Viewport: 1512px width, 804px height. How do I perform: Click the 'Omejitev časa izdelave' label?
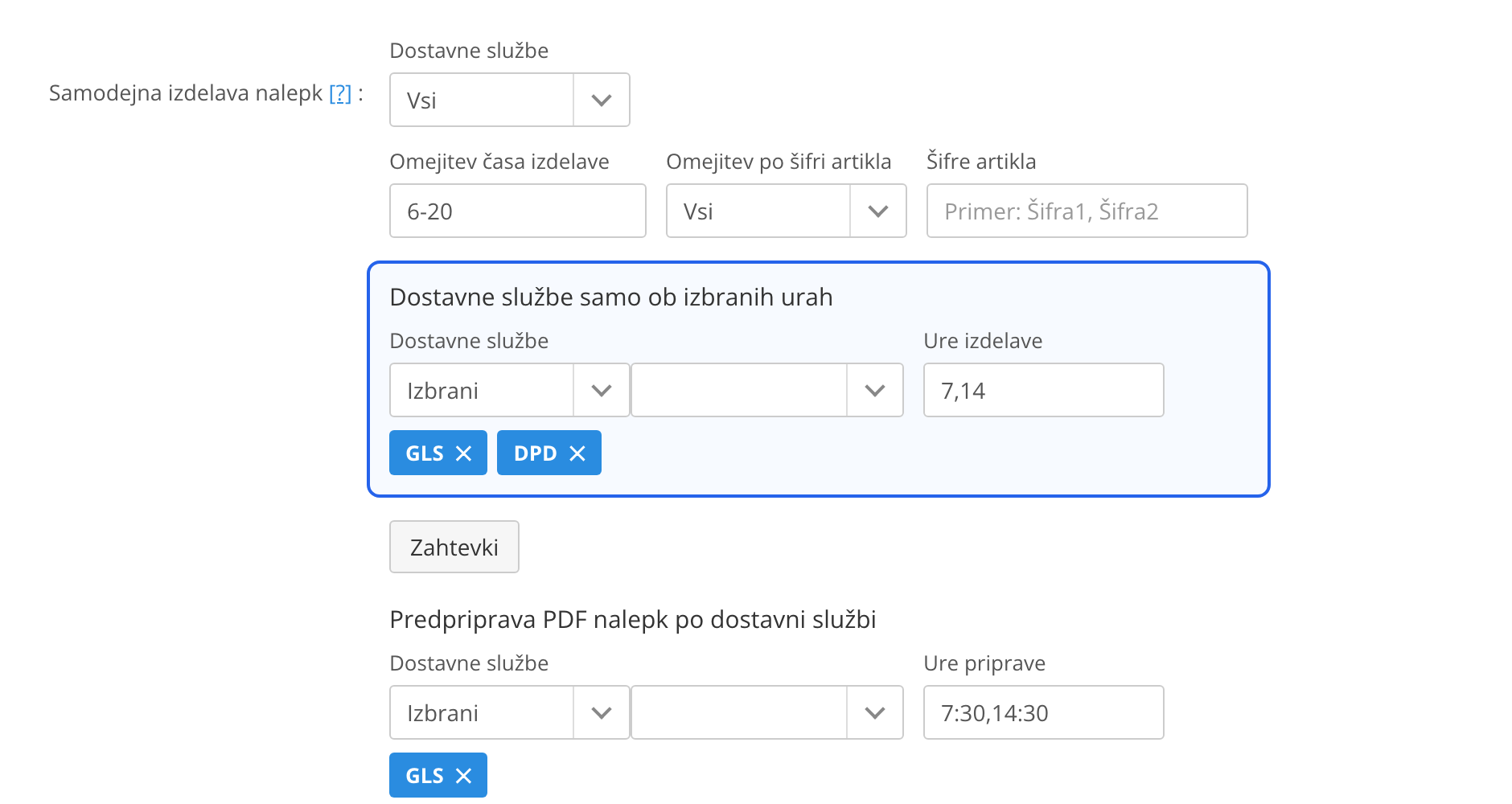pos(499,162)
